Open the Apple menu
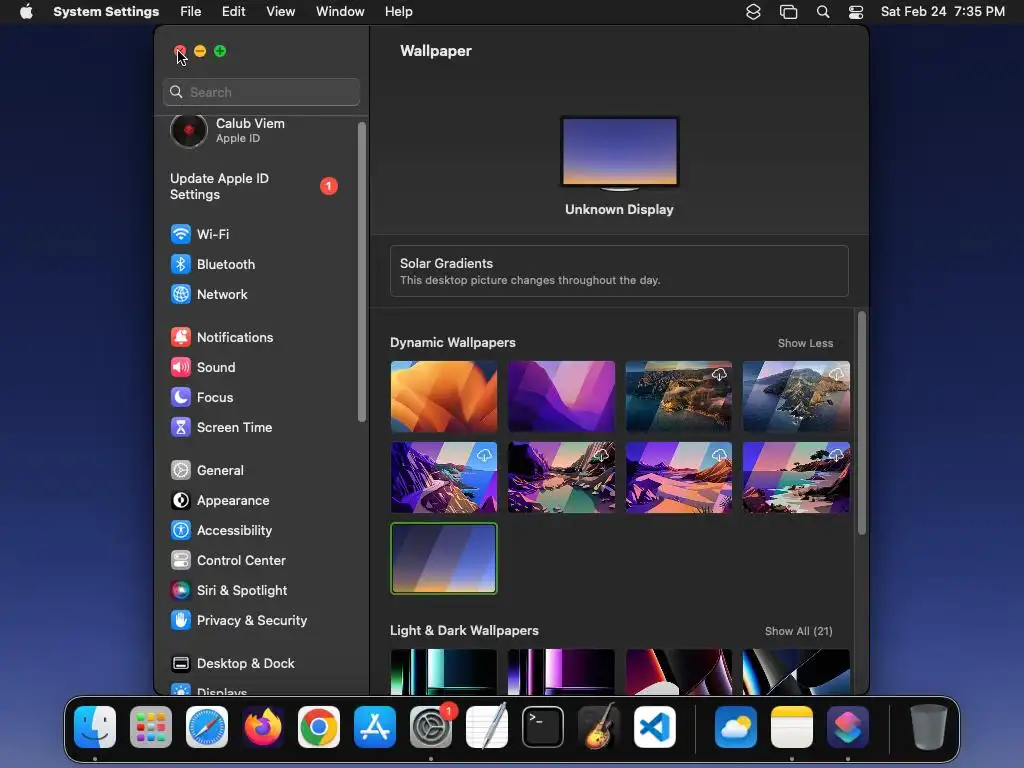Screen dimensions: 1024x768 click(x=26, y=12)
